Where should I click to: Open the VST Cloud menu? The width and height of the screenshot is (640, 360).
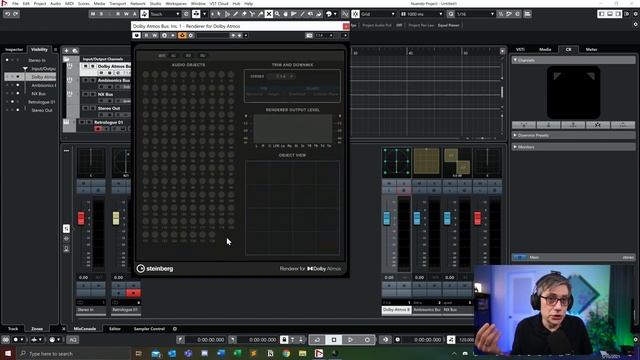(x=219, y=3)
